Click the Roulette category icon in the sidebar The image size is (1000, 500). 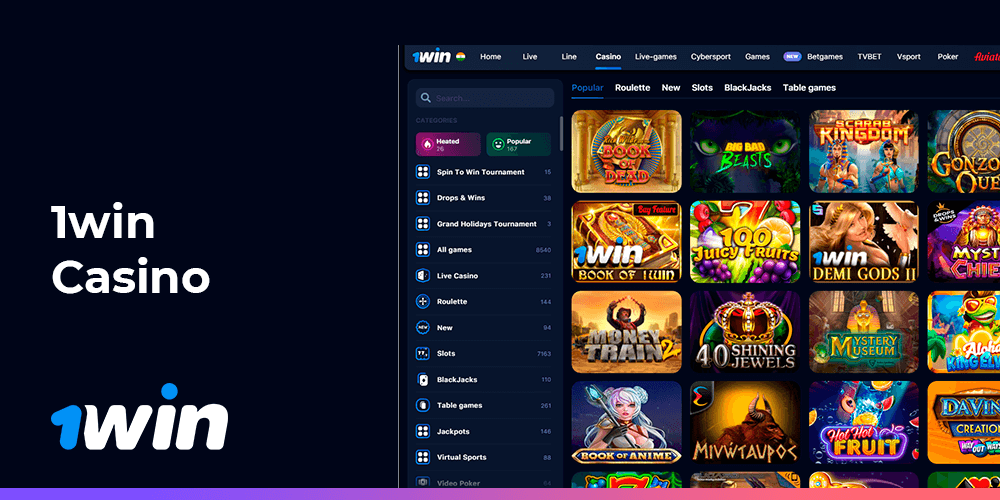423,301
